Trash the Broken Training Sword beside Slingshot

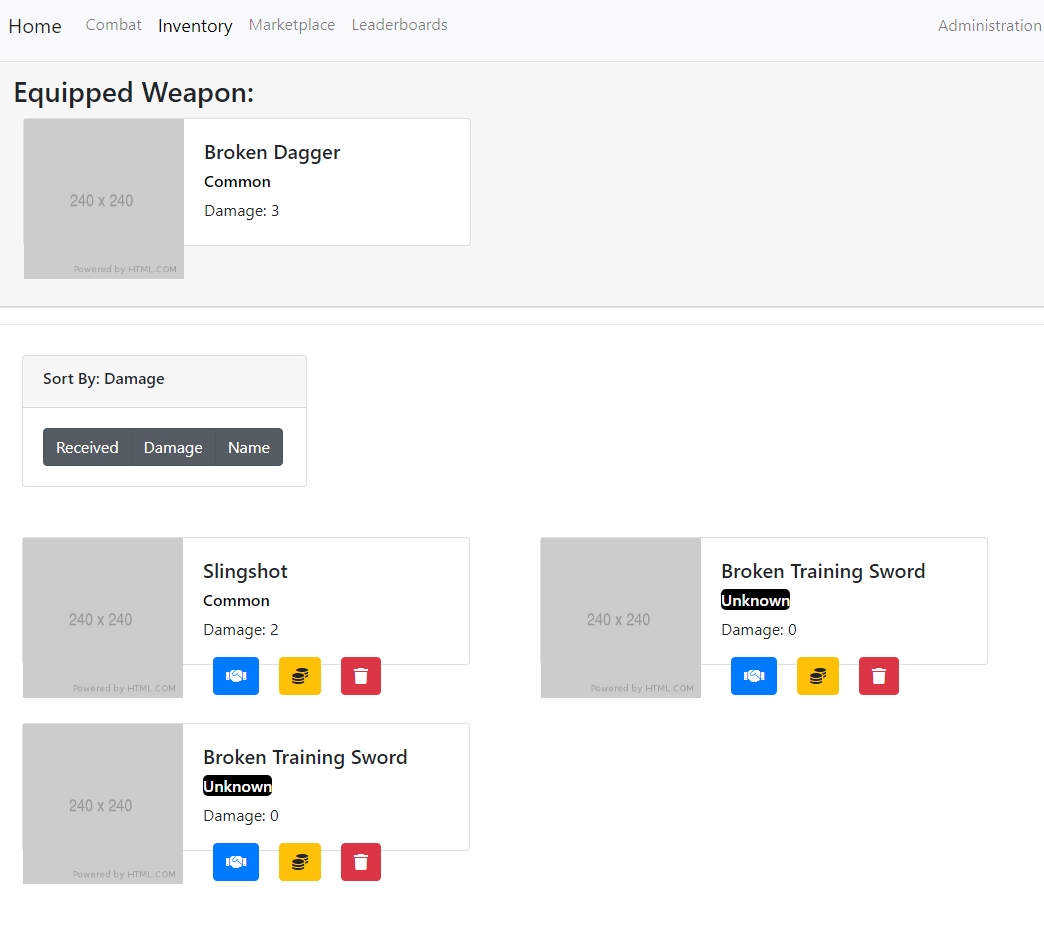tap(879, 676)
